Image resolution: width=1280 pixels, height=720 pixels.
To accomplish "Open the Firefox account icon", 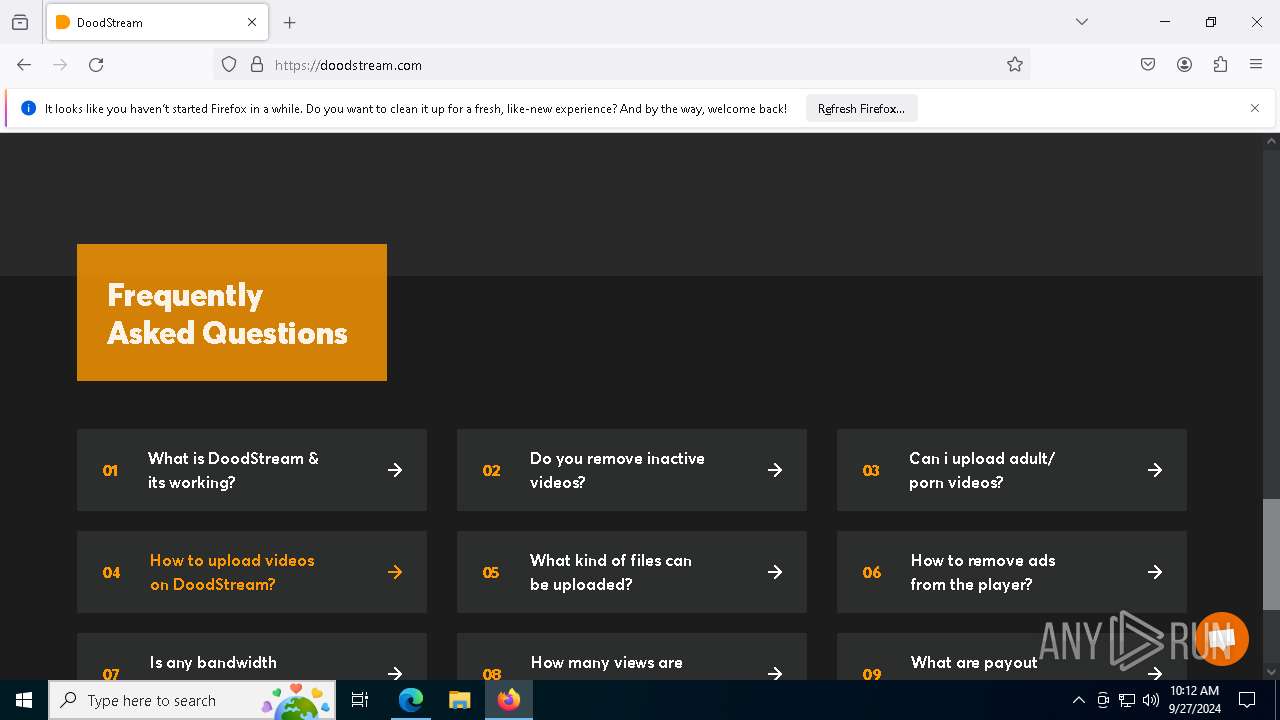I will [x=1184, y=65].
